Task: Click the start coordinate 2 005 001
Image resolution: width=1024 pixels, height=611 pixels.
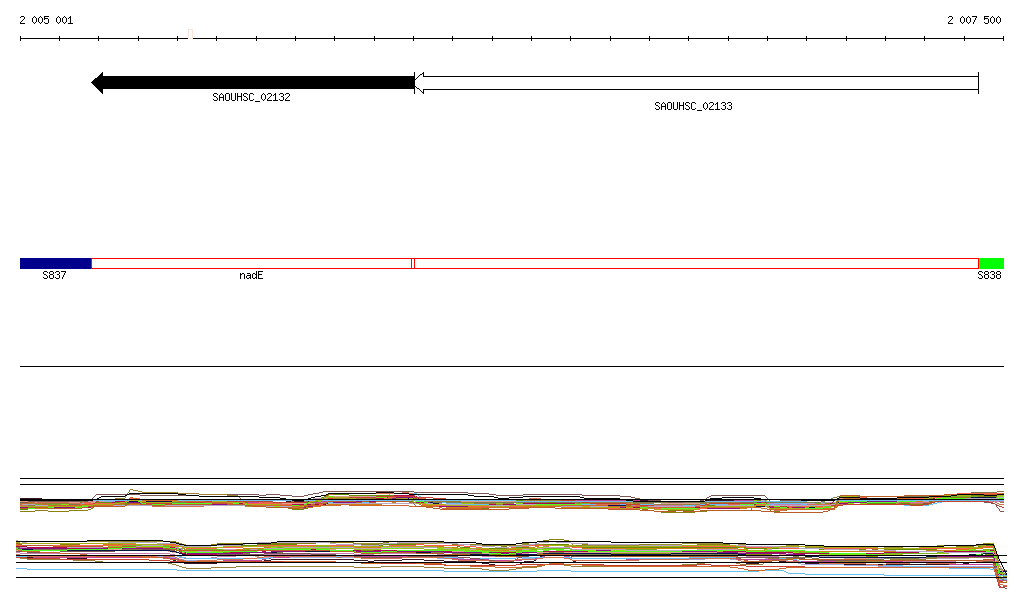Action: point(46,20)
